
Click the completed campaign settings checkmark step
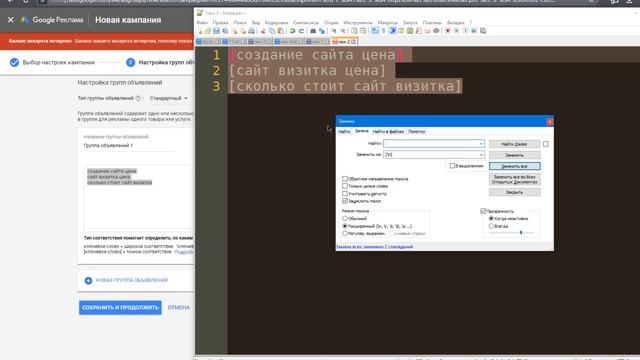click(14, 62)
